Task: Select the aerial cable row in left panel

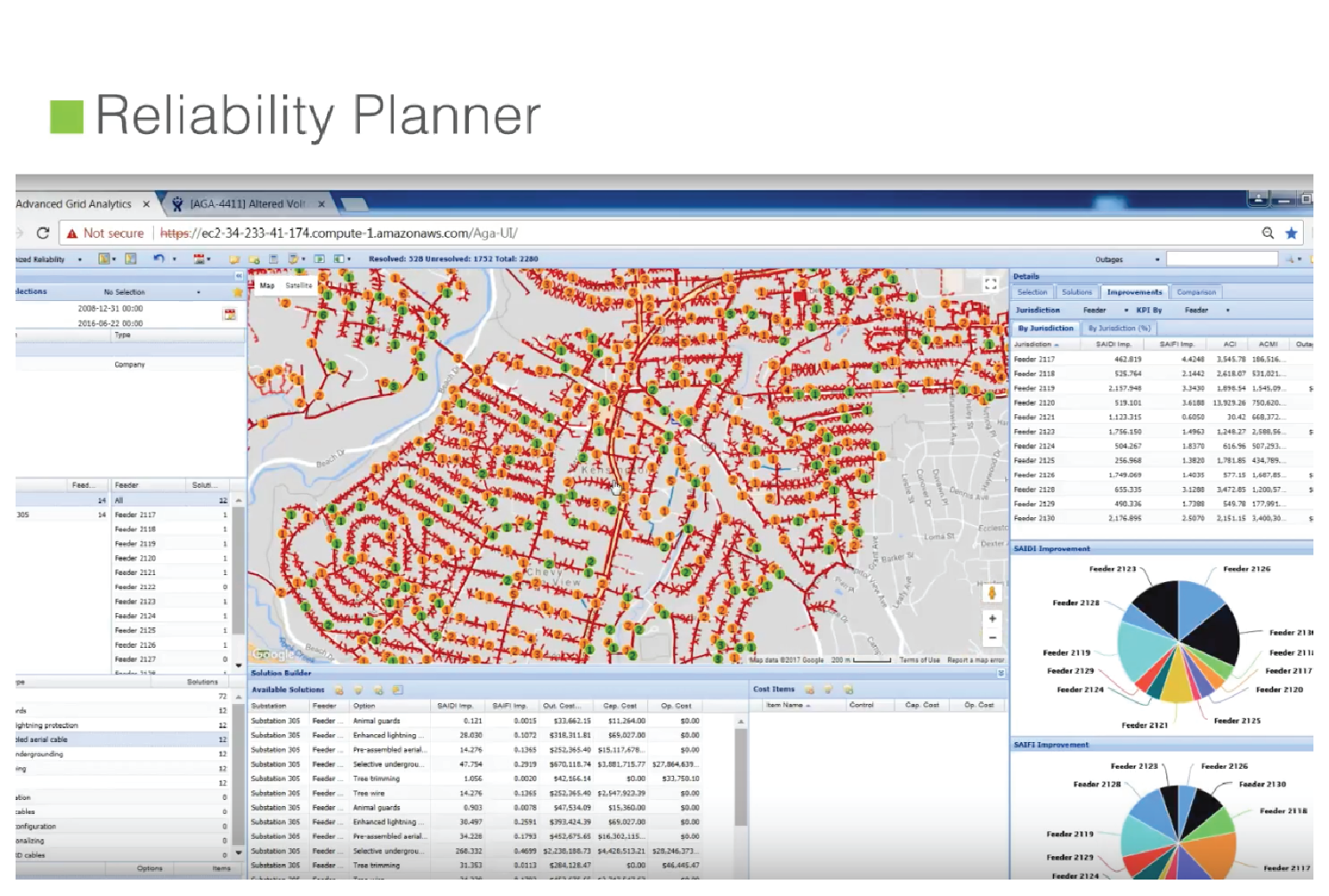Action: click(x=123, y=740)
